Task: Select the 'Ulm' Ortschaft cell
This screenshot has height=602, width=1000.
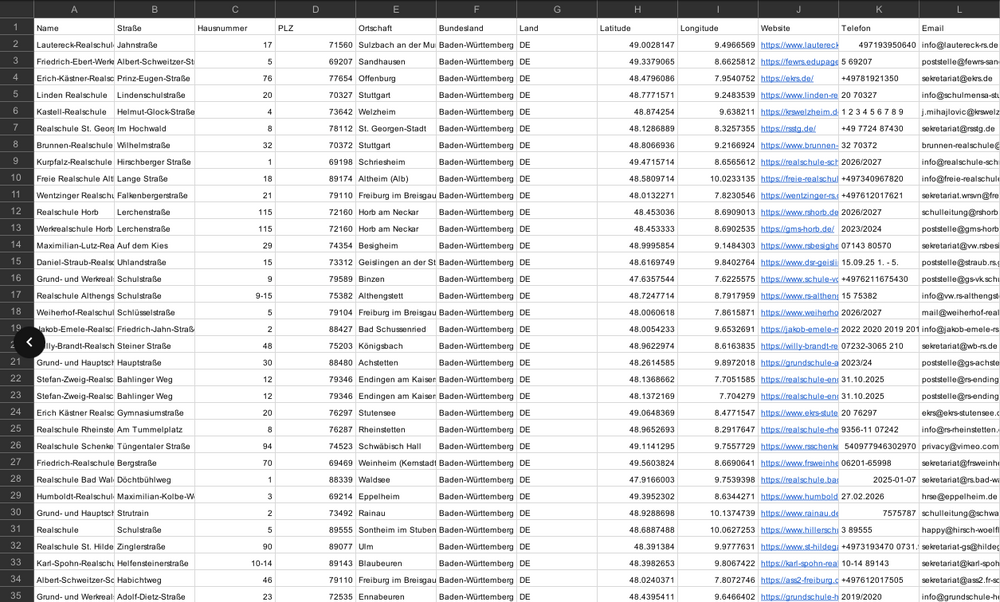Action: coord(396,547)
